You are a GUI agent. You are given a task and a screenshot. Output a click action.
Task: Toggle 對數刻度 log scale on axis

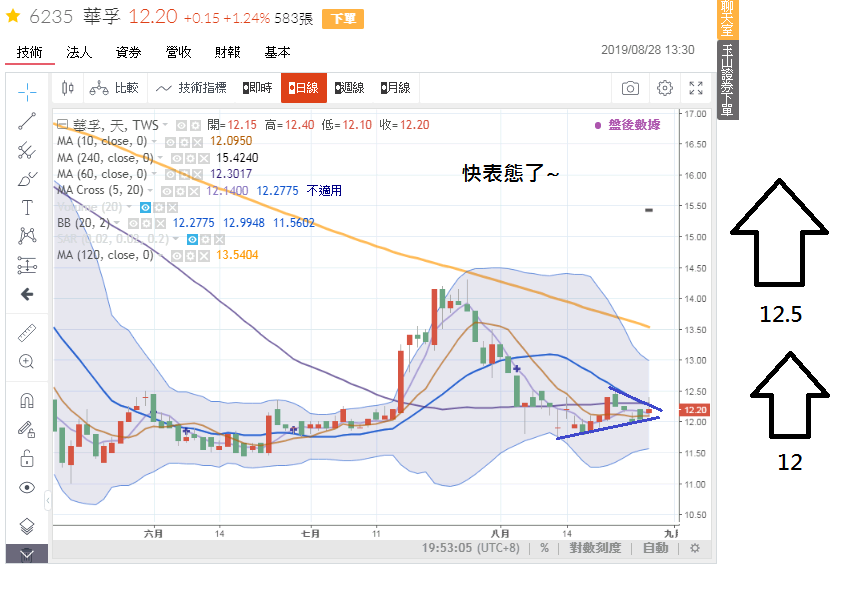[x=595, y=548]
